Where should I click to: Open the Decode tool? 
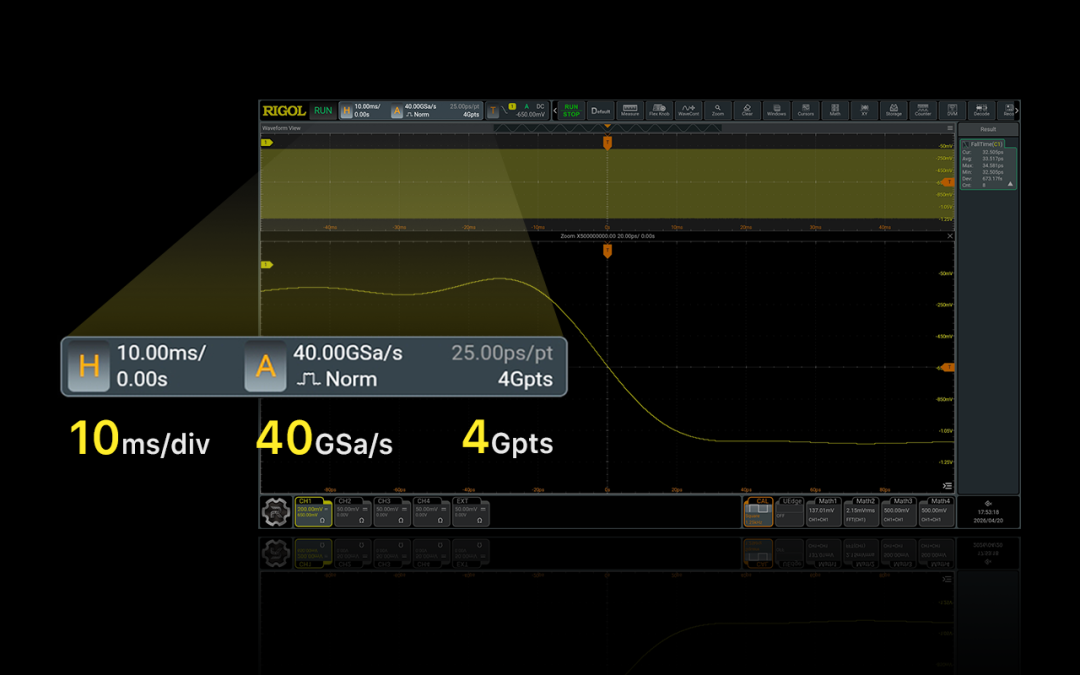(x=981, y=110)
